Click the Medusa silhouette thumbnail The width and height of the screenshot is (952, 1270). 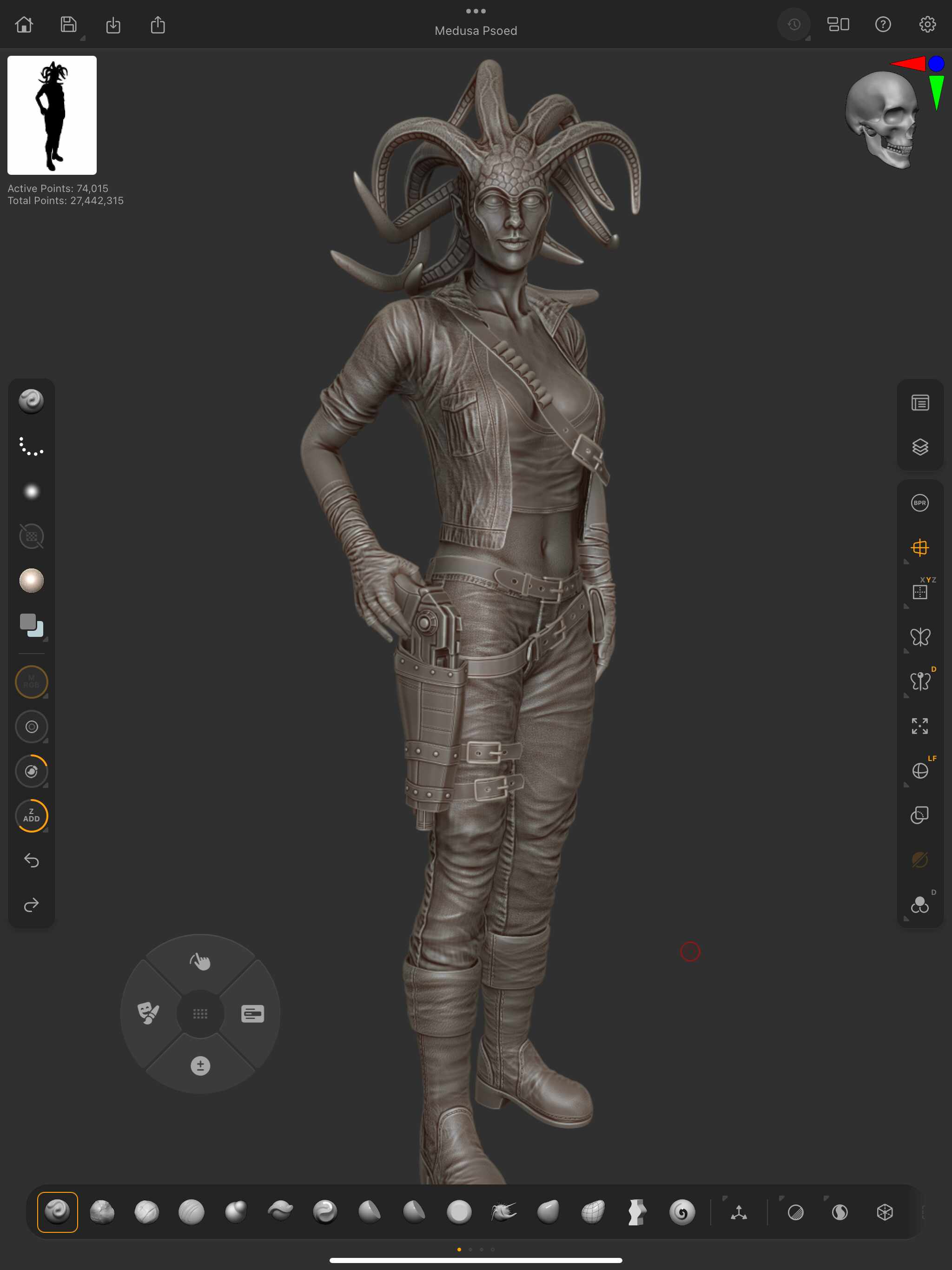click(52, 115)
